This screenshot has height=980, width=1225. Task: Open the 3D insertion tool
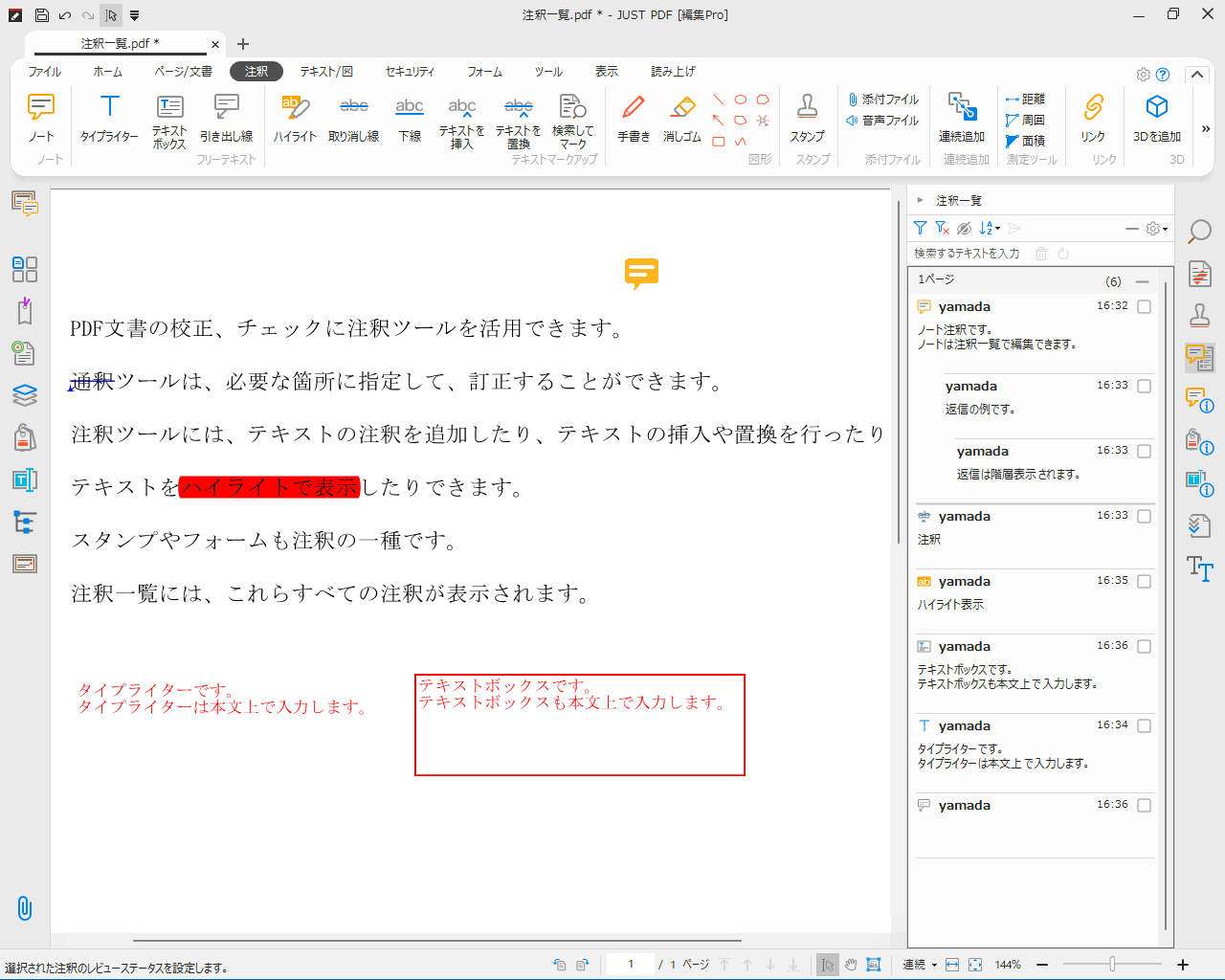1156,117
